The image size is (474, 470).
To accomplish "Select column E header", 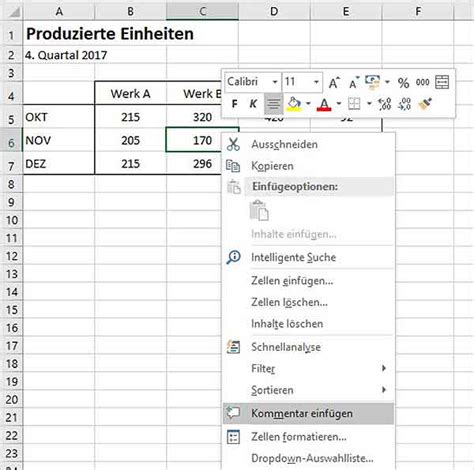I will pos(346,12).
